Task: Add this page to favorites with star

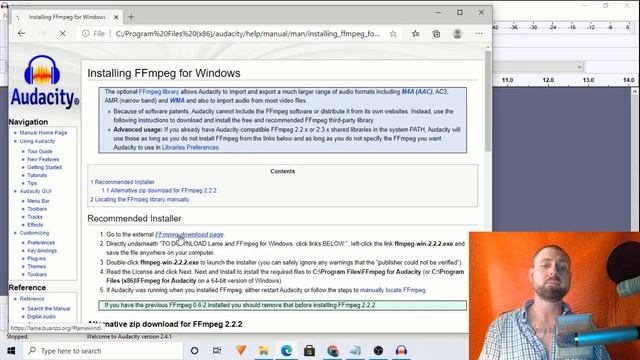Action: [x=393, y=34]
